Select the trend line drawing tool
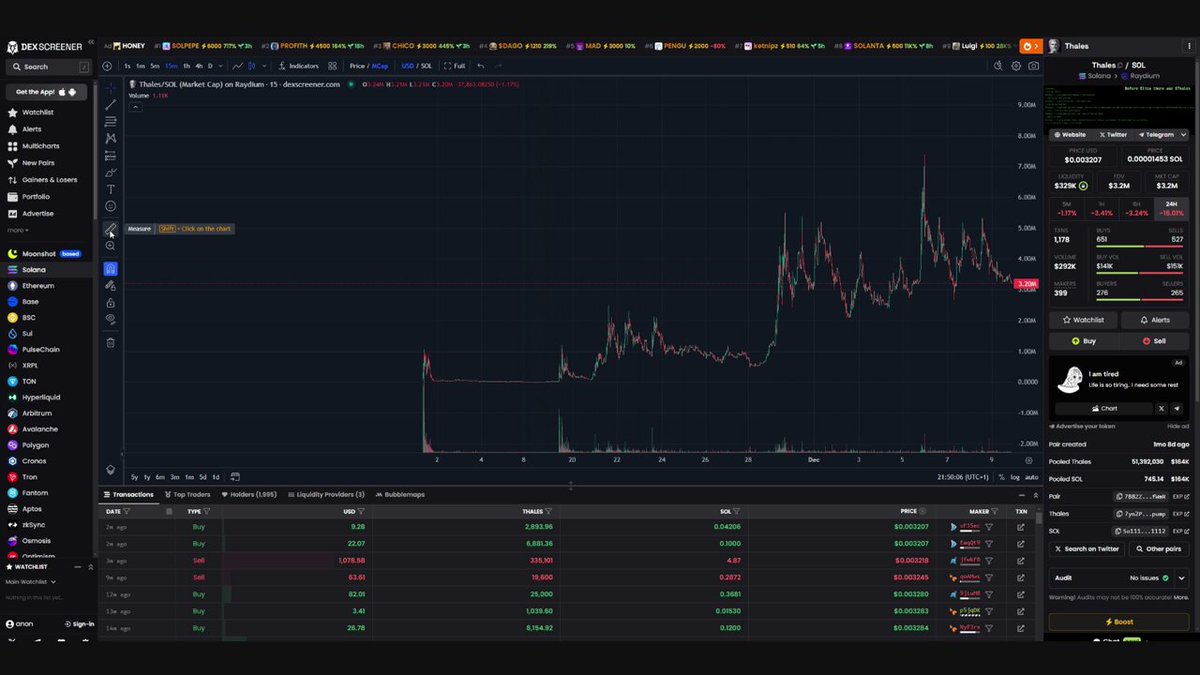The width and height of the screenshot is (1200, 675). pyautogui.click(x=111, y=104)
